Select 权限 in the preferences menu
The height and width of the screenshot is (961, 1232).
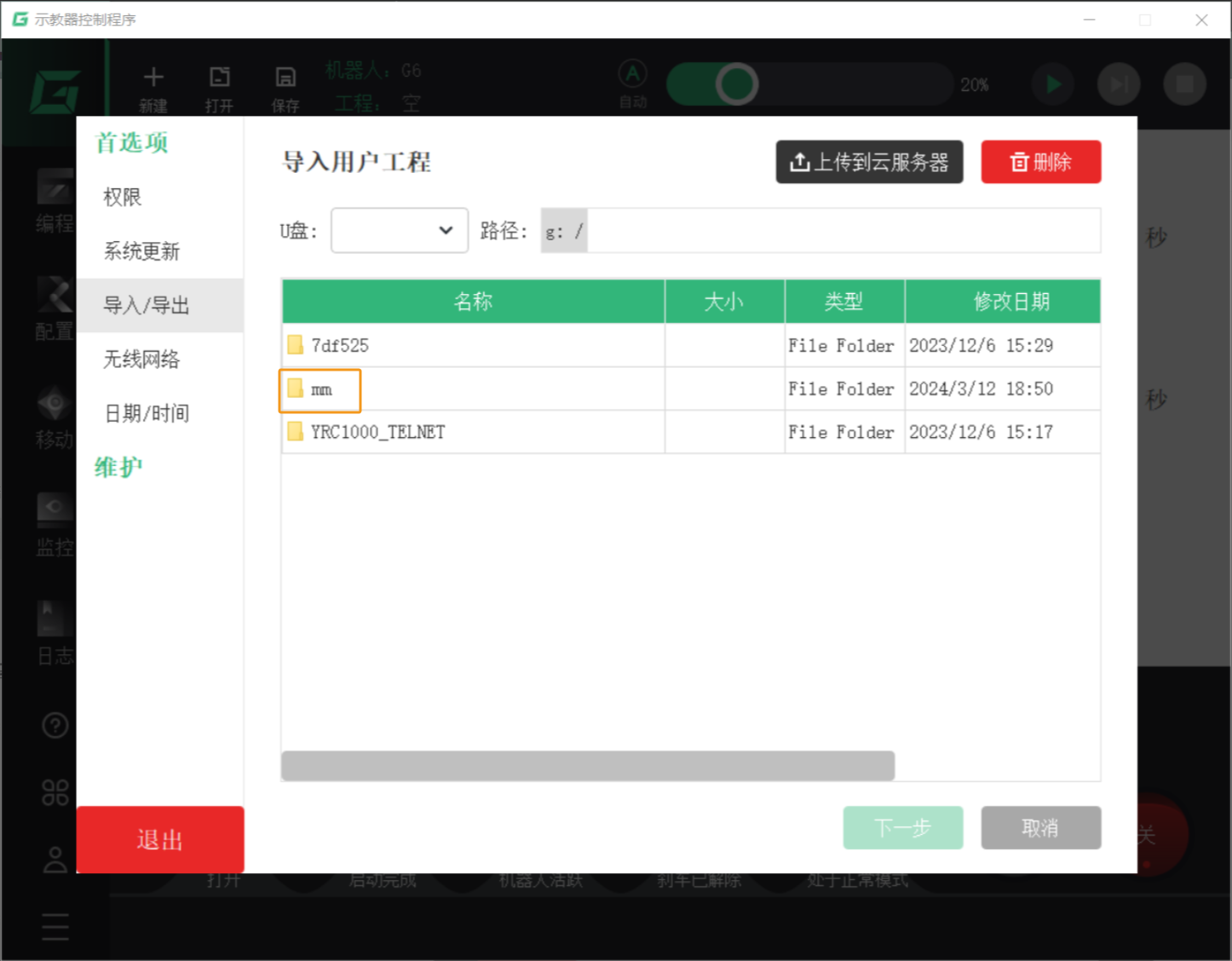123,197
